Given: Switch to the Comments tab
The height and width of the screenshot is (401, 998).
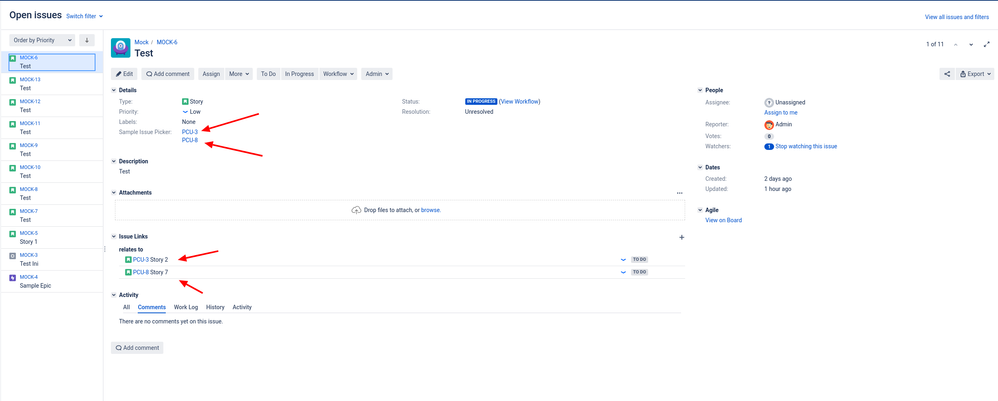Looking at the screenshot, I should (x=151, y=307).
